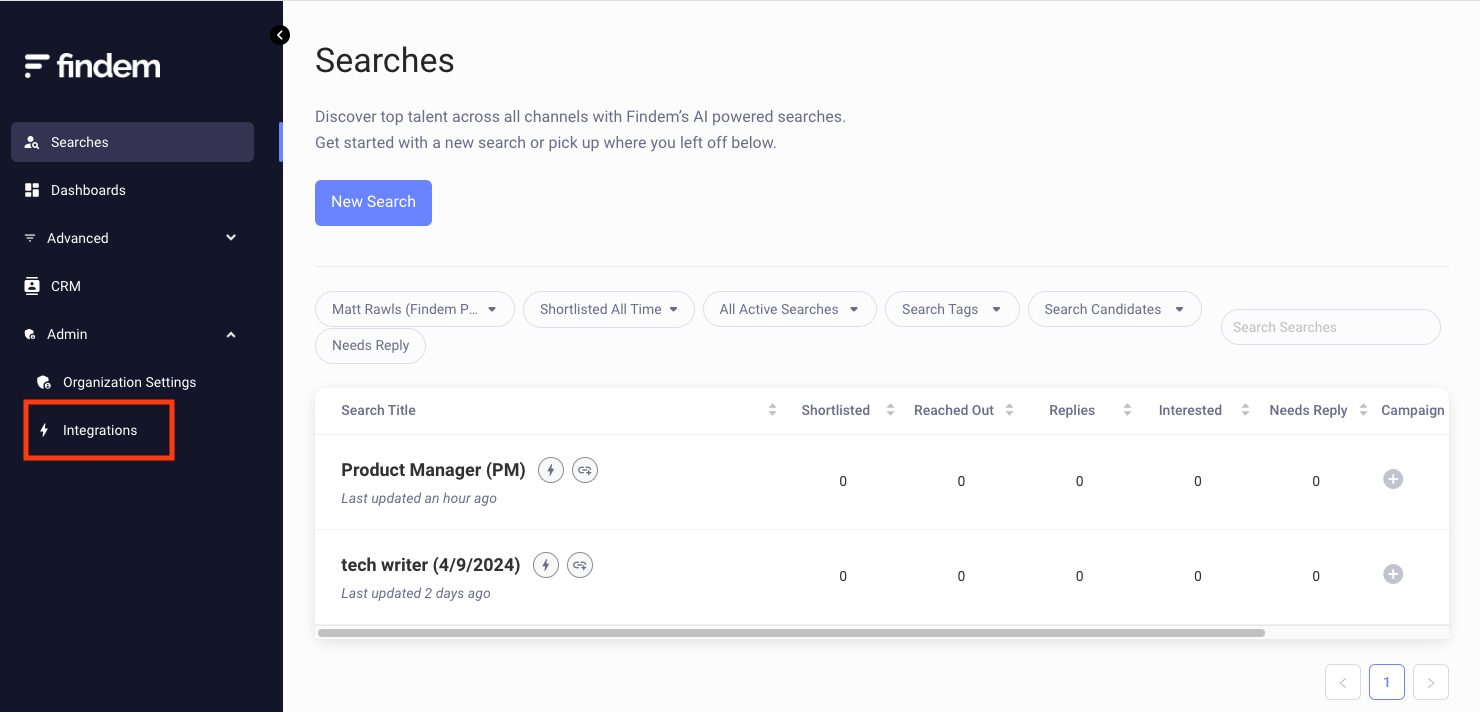This screenshot has height=712, width=1480.
Task: Toggle sorting on the Shortlisted column
Action: [x=890, y=410]
